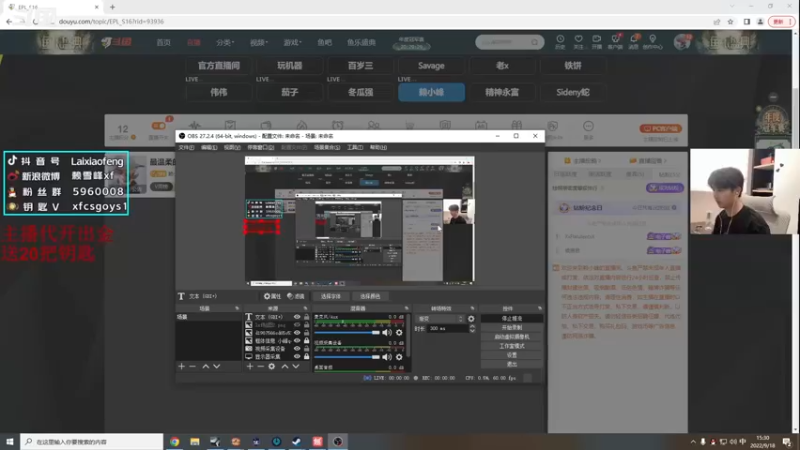
Task: Mute the first mixer channel speaker icon
Action: (387, 333)
